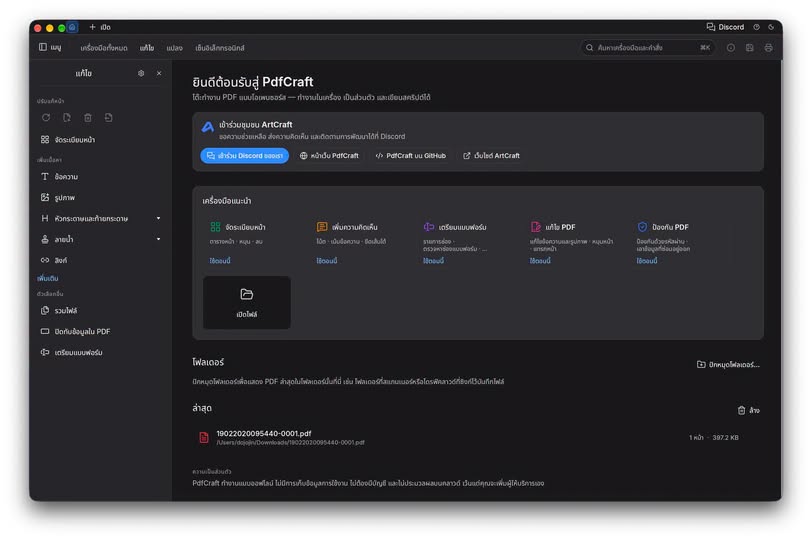The width and height of the screenshot is (812, 540).
Task: Click ใช้ตอนนี้ under the จัดระเบียบหน้า card
Action: (220, 261)
